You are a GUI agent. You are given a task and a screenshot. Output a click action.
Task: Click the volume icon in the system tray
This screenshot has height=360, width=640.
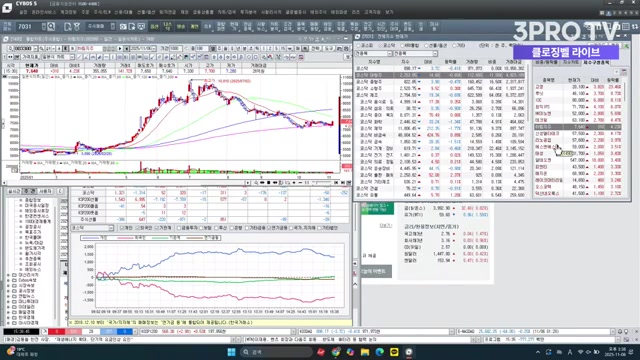click(x=589, y=352)
